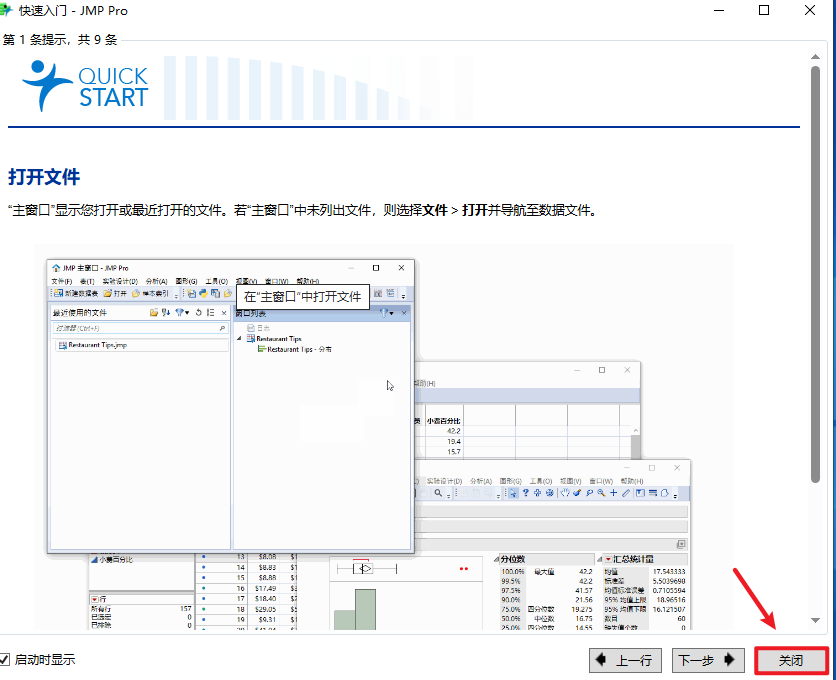This screenshot has width=836, height=680.
Task: Click the red triangle beside 汇总统计量
Action: tap(608, 559)
